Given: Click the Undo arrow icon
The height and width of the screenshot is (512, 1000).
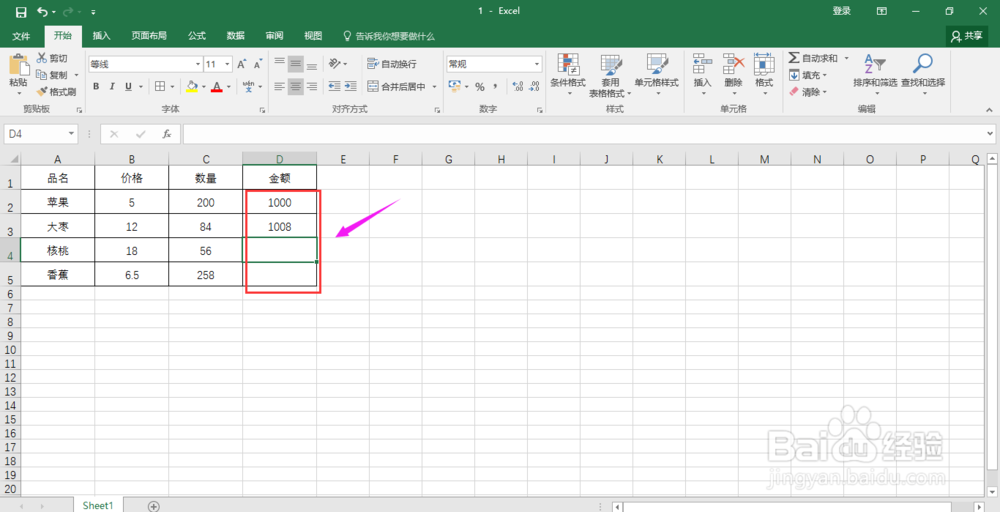Looking at the screenshot, I should [x=43, y=11].
